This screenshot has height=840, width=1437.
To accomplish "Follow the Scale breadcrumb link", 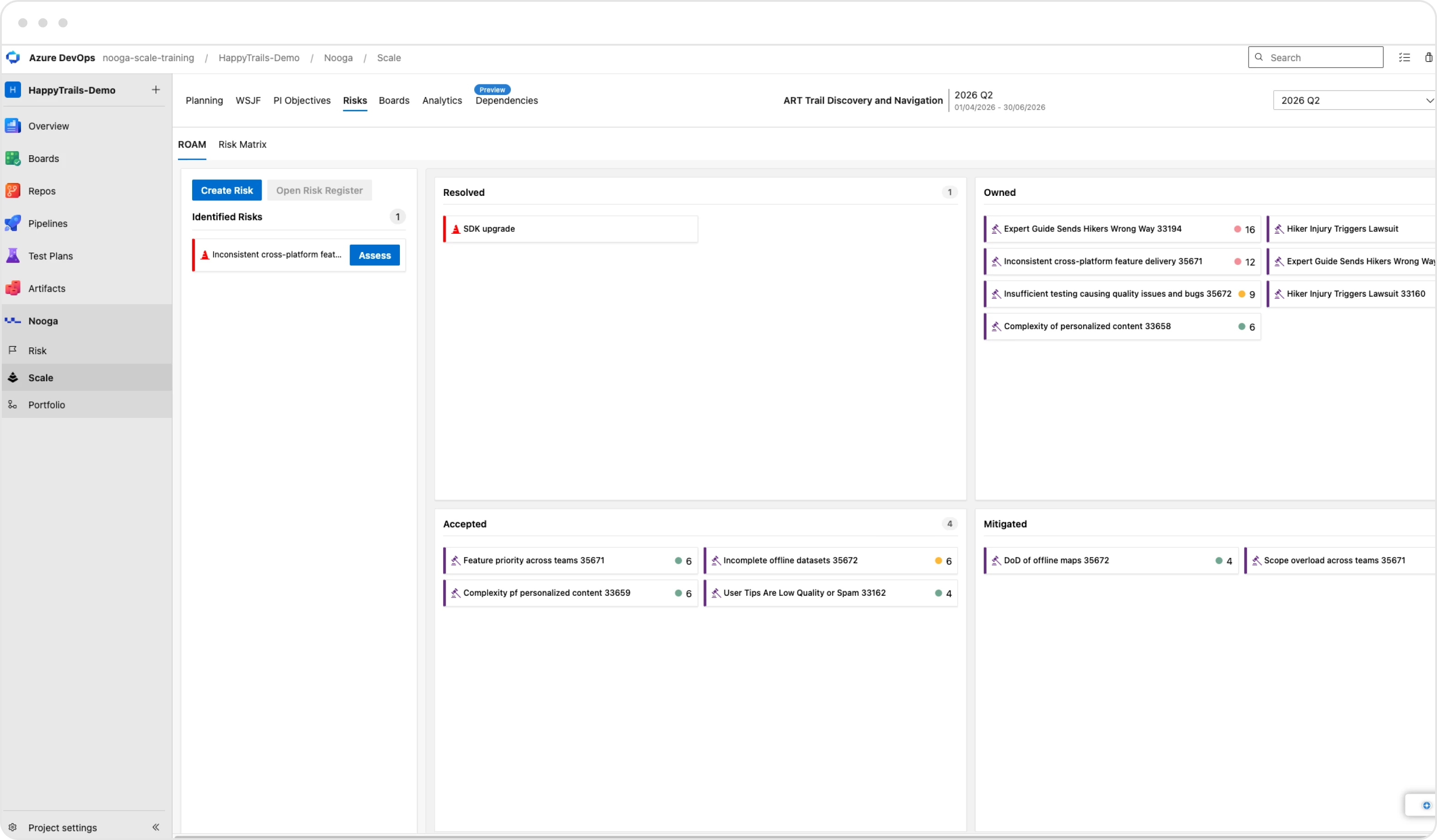I will (389, 58).
